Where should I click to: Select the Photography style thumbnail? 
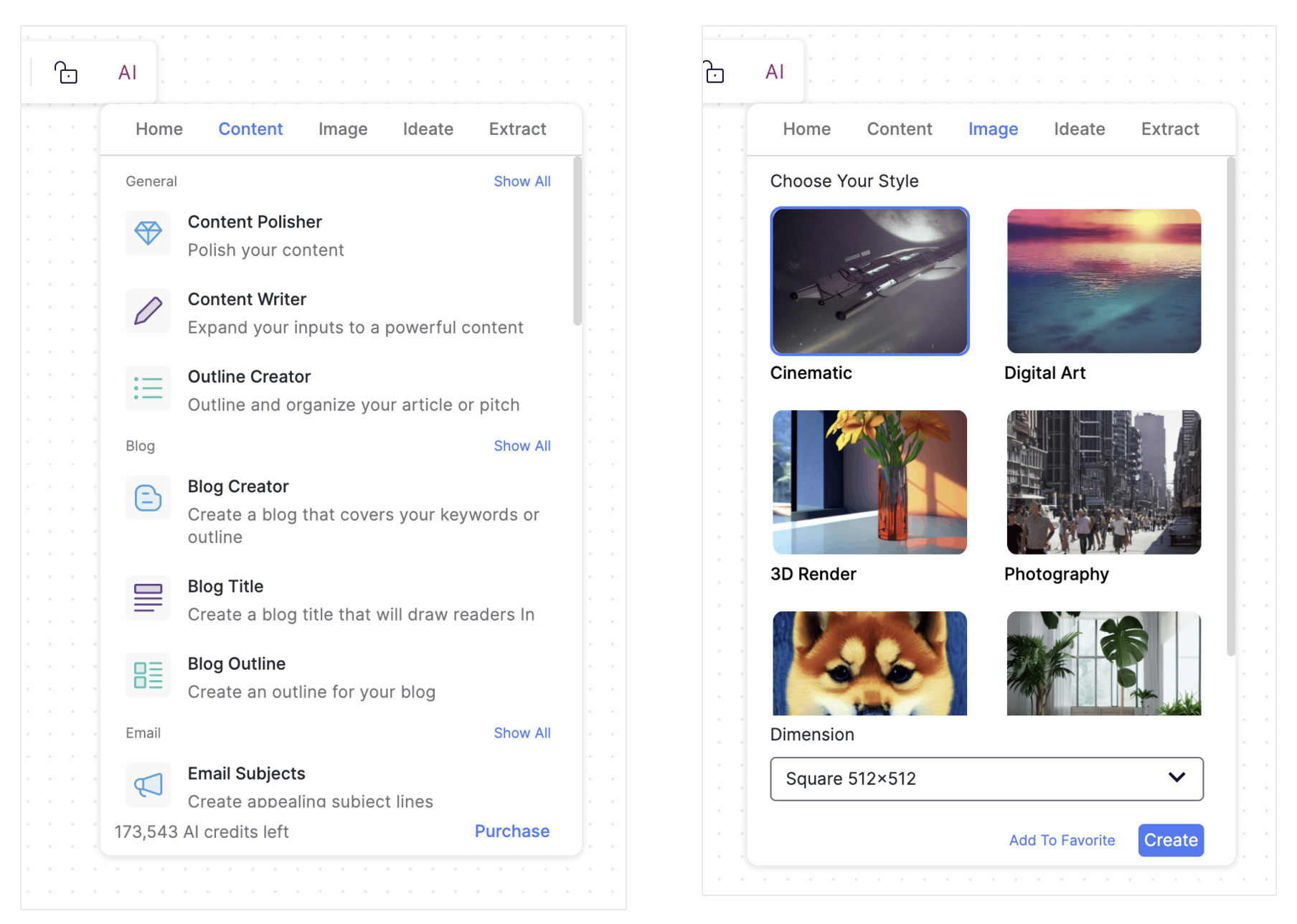[x=1104, y=482]
